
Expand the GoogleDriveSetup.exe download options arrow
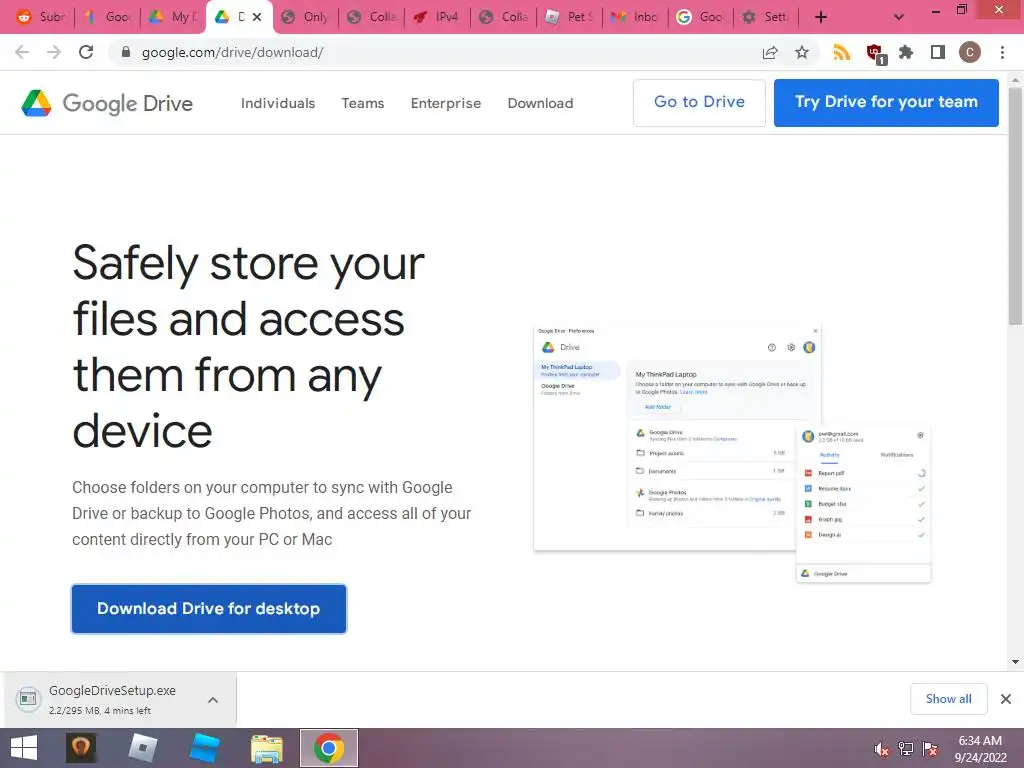point(213,699)
